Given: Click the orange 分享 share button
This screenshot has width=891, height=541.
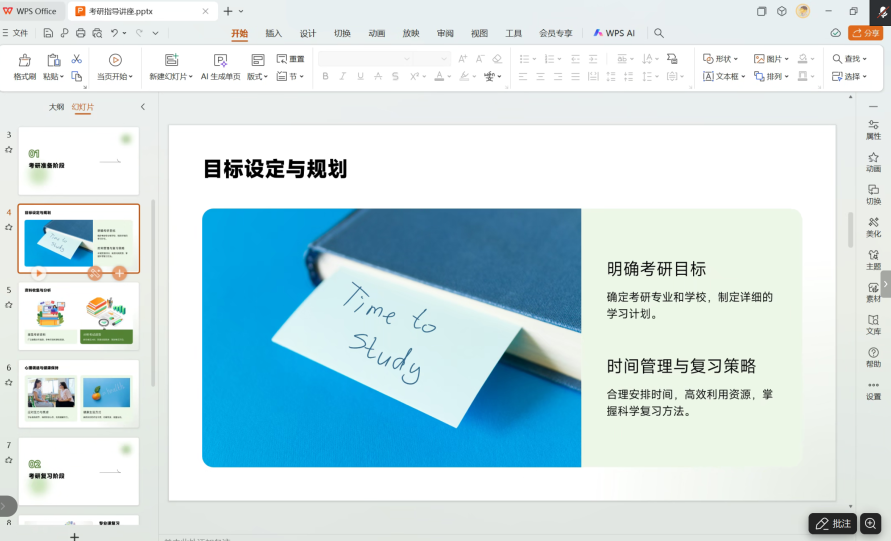Looking at the screenshot, I should pos(866,33).
